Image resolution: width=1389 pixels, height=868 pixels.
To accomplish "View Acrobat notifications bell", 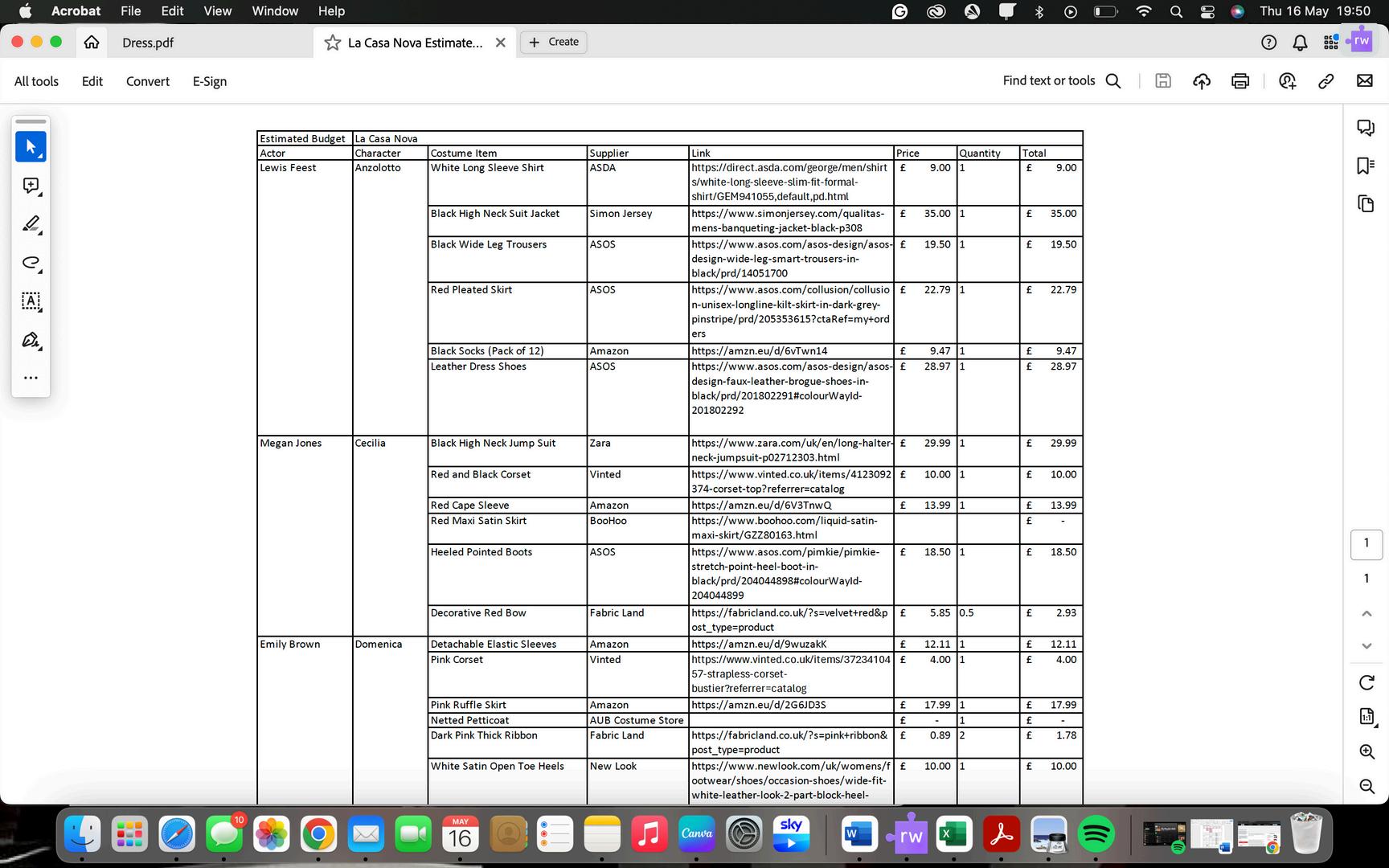I will (x=1300, y=43).
